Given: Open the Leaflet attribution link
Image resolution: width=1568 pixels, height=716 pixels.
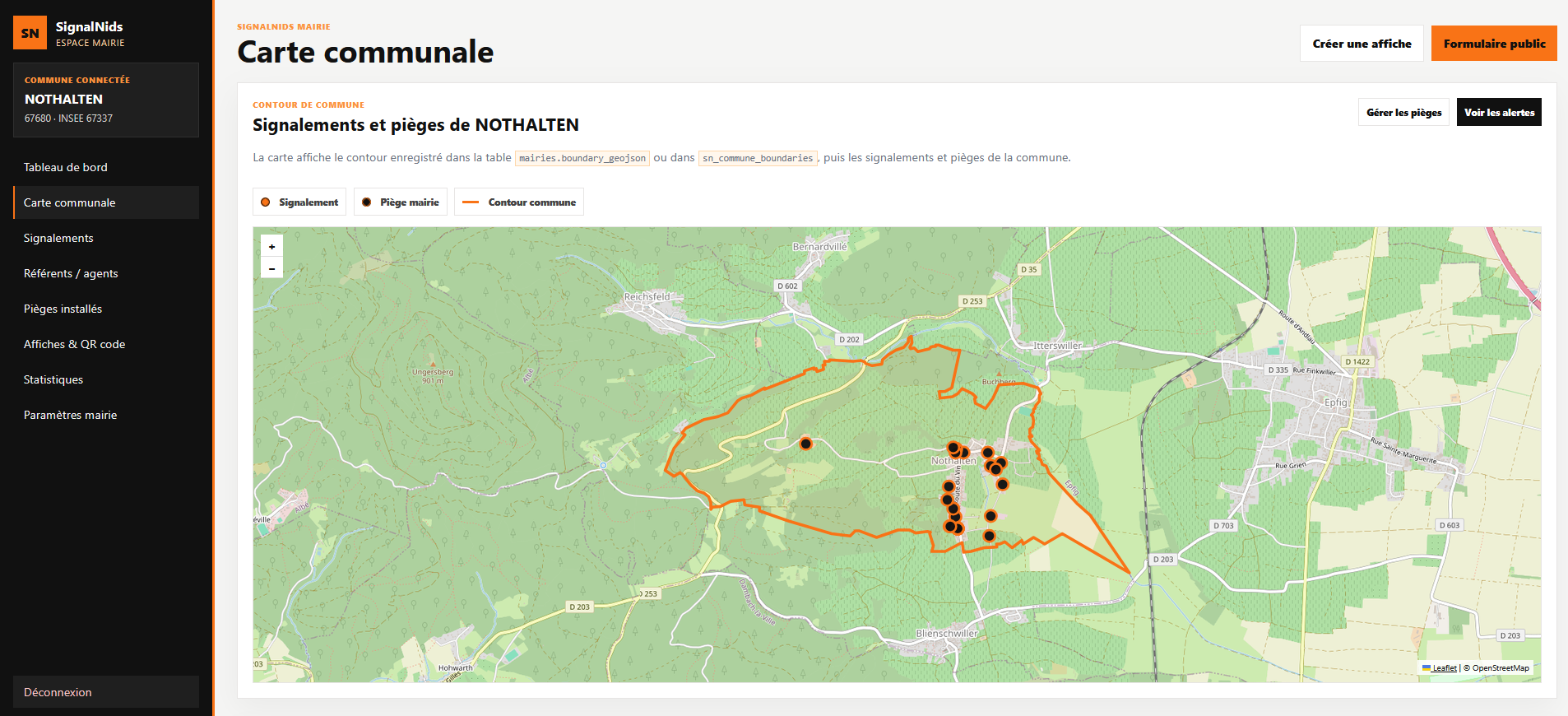Looking at the screenshot, I should (1440, 668).
